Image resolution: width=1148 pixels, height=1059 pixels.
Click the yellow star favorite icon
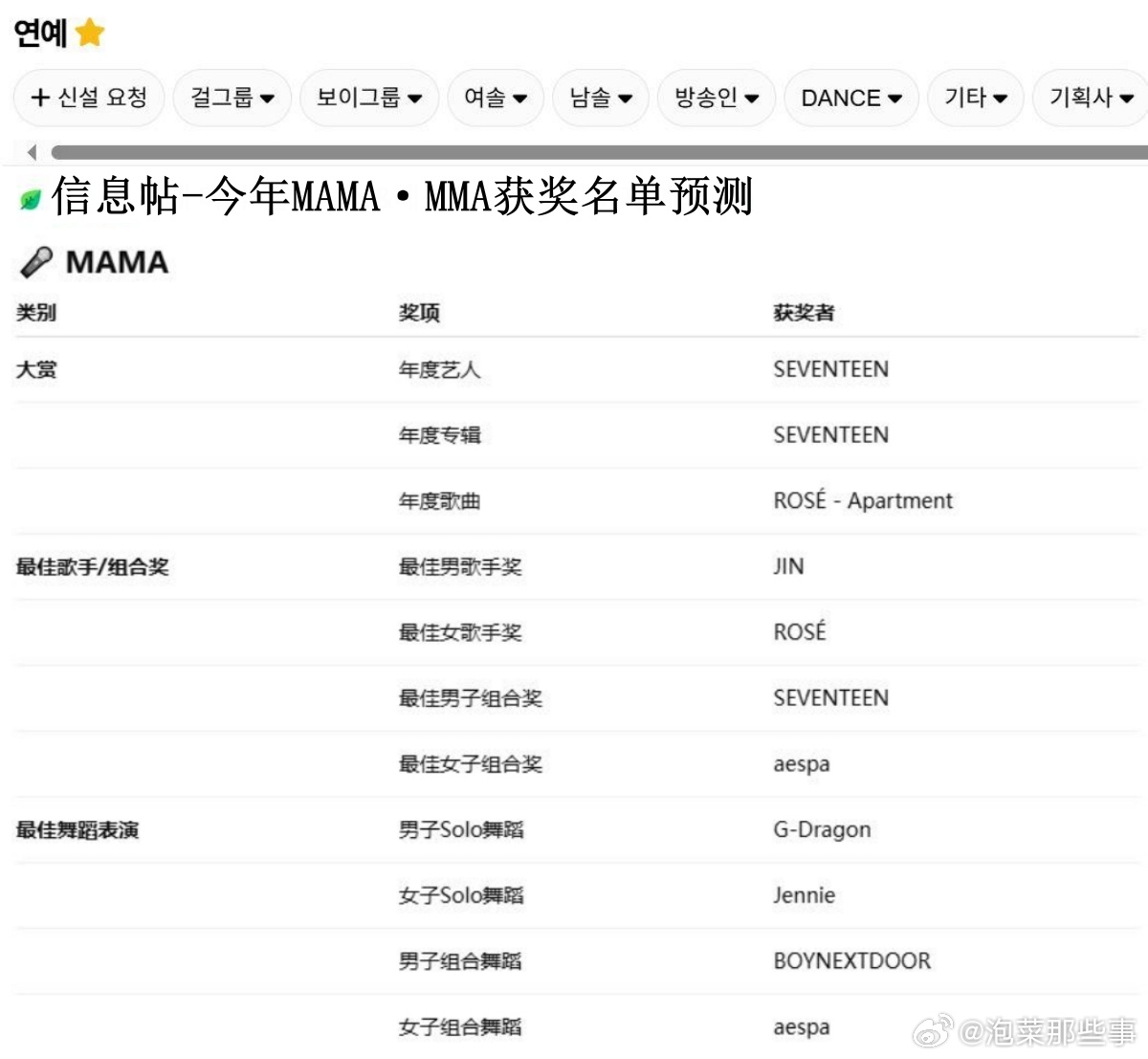pos(89,33)
